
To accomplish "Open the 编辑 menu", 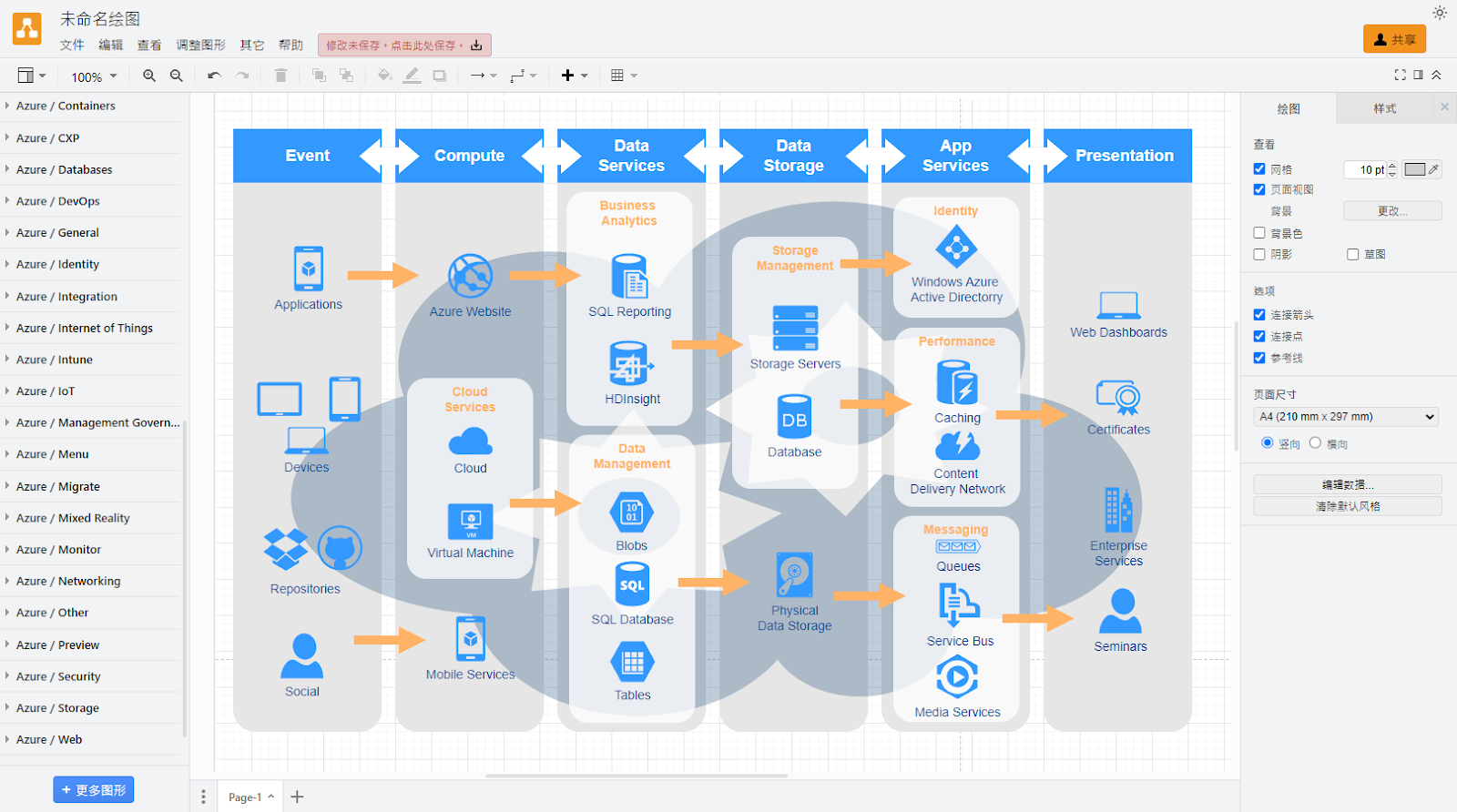I will pos(110,45).
